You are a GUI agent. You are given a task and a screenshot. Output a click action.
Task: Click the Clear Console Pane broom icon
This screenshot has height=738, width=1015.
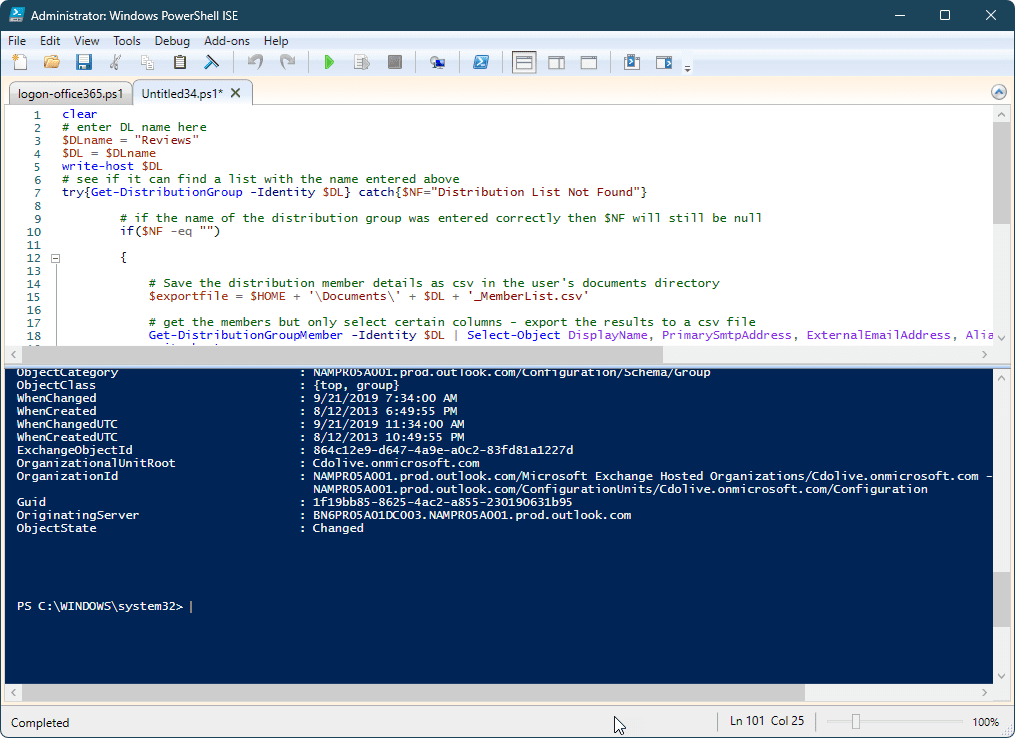(211, 62)
